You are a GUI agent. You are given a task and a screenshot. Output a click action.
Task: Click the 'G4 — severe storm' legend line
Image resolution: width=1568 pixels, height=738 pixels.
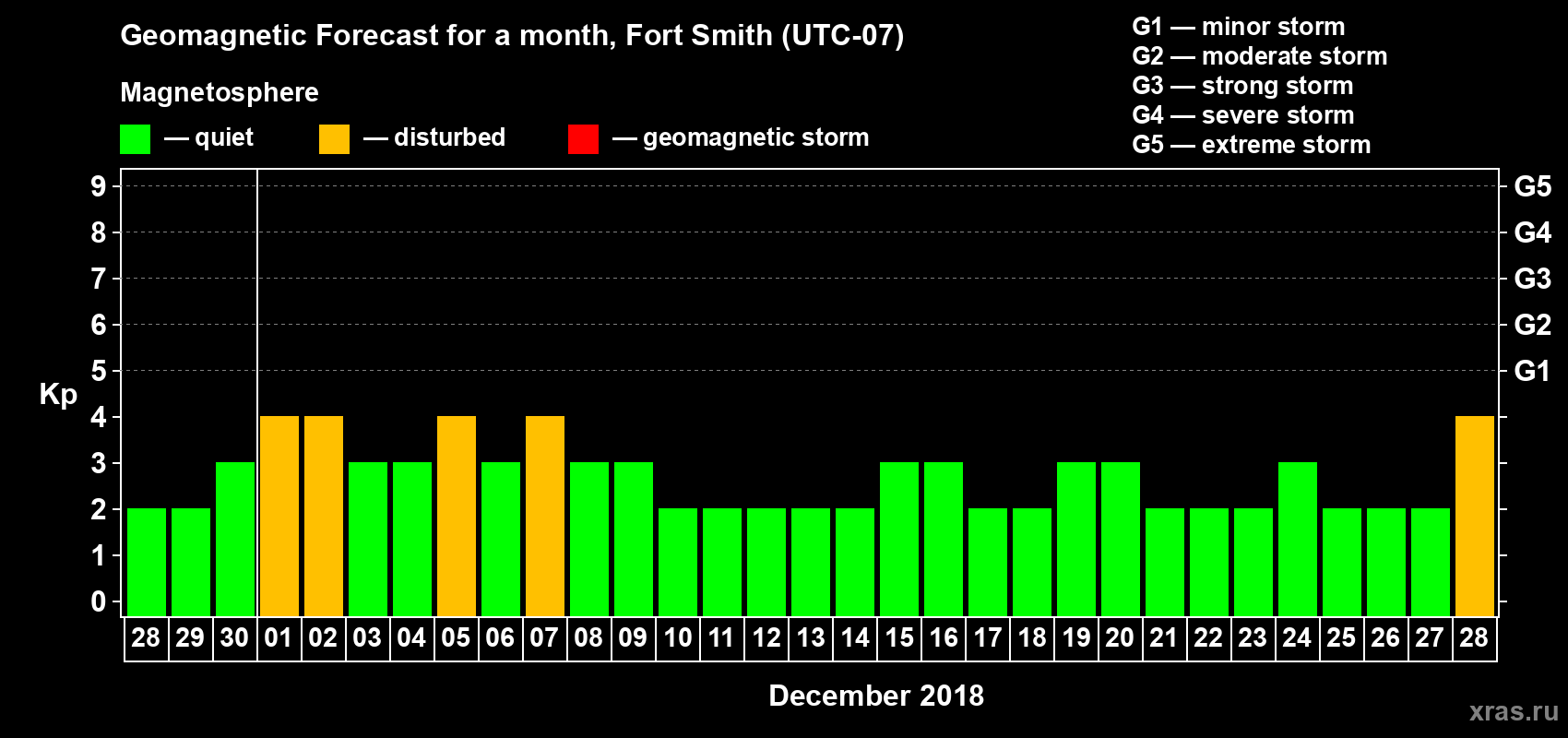click(1243, 115)
